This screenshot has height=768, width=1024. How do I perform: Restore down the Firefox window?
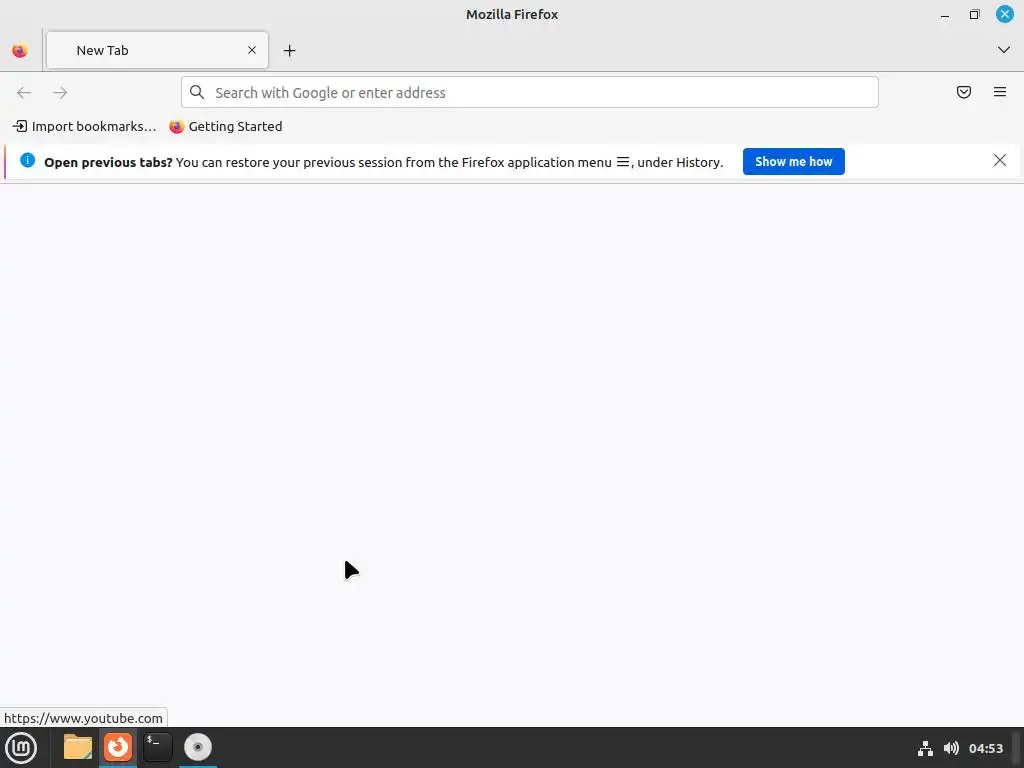click(974, 14)
